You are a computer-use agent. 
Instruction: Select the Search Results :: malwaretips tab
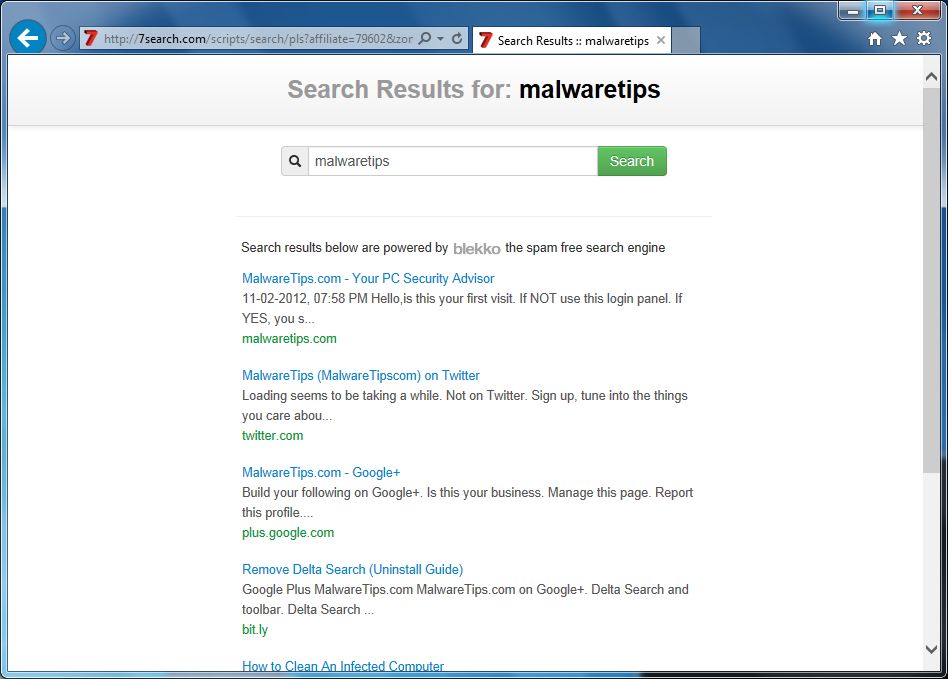[571, 41]
